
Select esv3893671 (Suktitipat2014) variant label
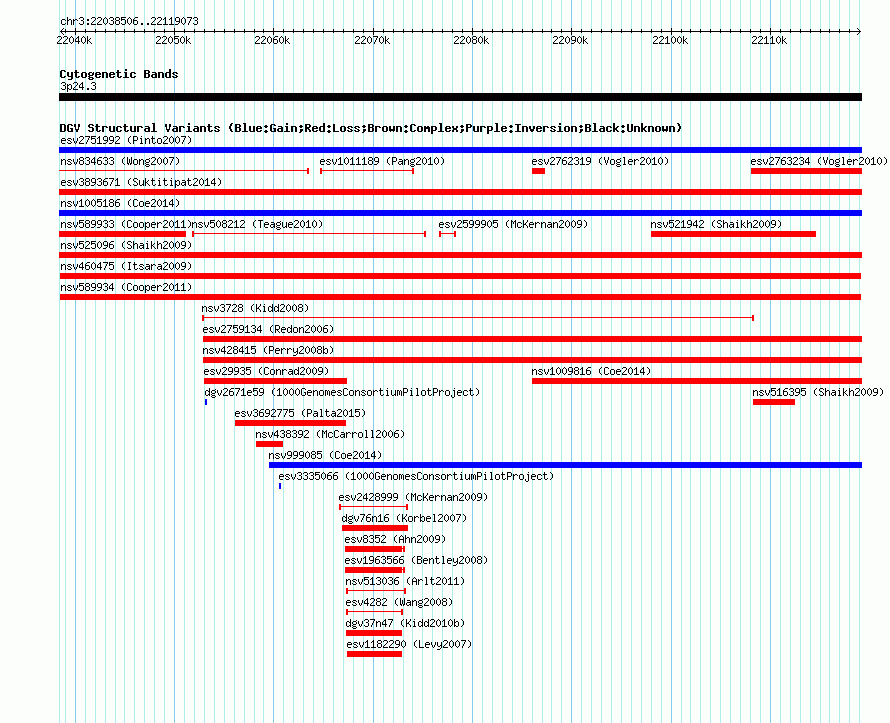[141, 182]
